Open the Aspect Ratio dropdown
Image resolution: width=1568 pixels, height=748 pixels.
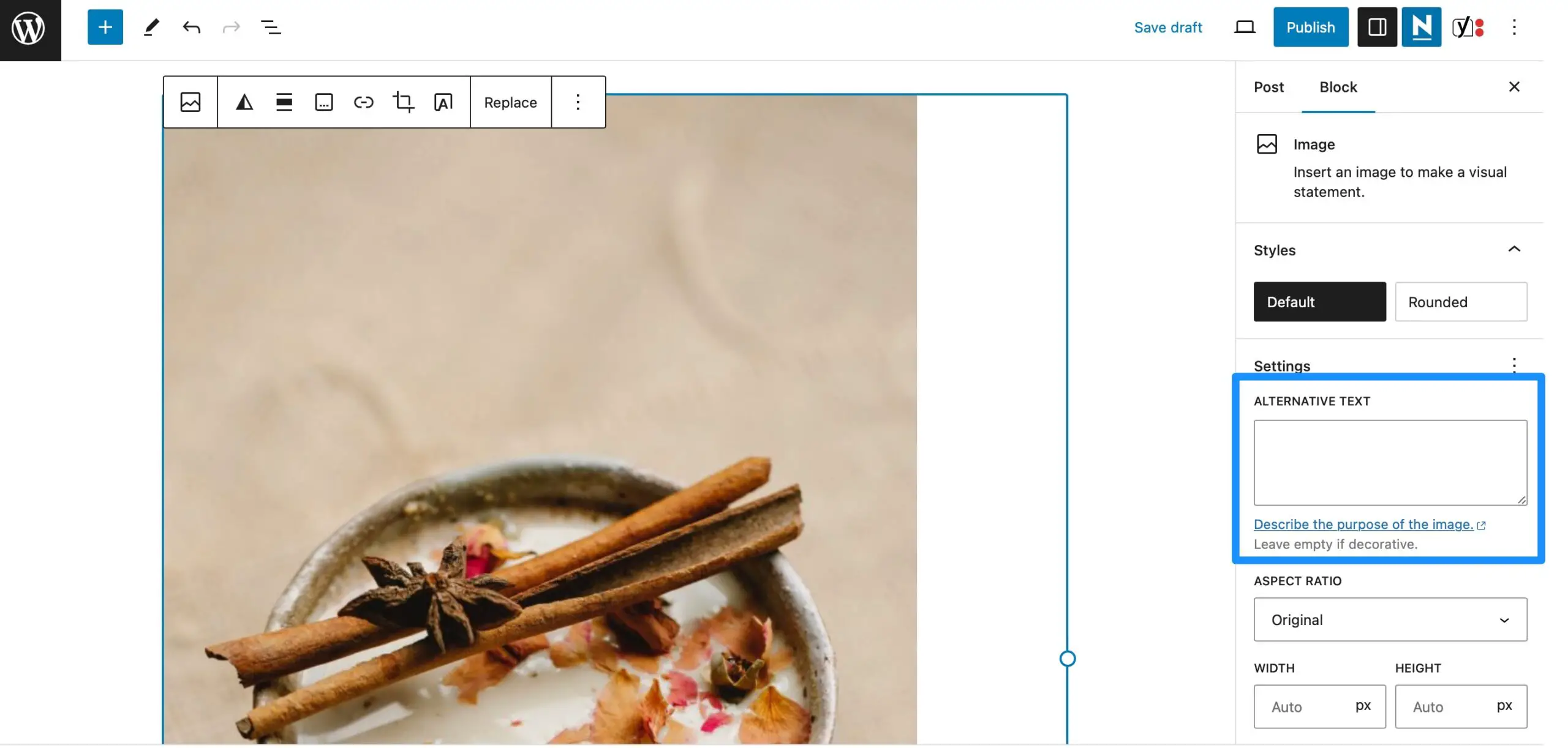pos(1390,619)
